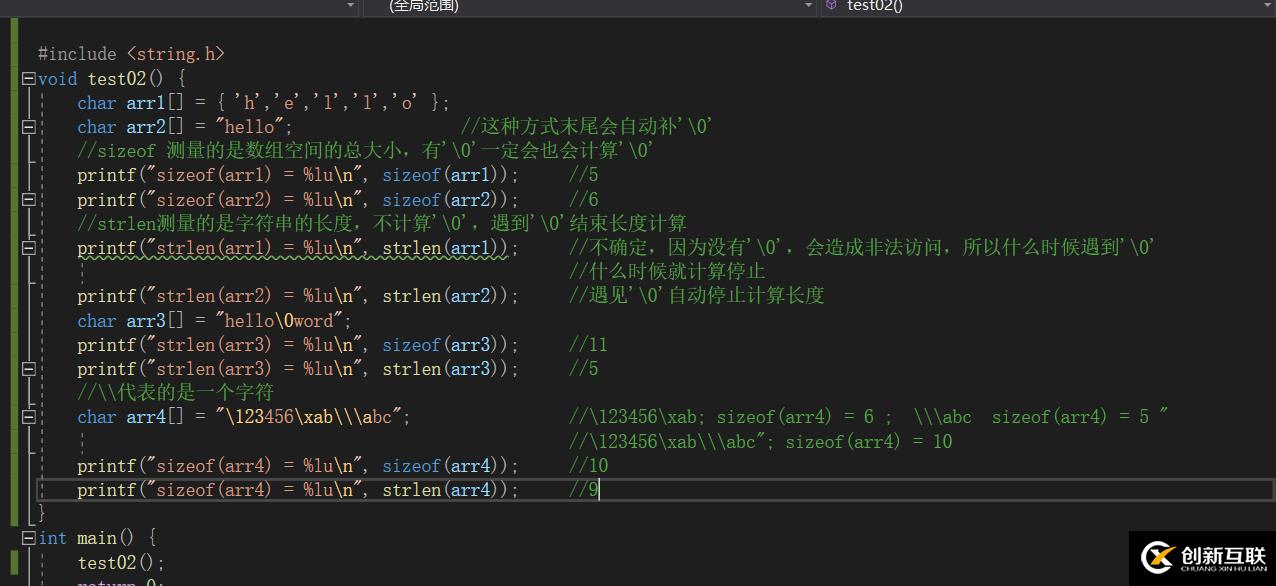The image size is (1276, 586).
Task: Click the //5 comment after sizeof(arr1)
Action: point(584,175)
